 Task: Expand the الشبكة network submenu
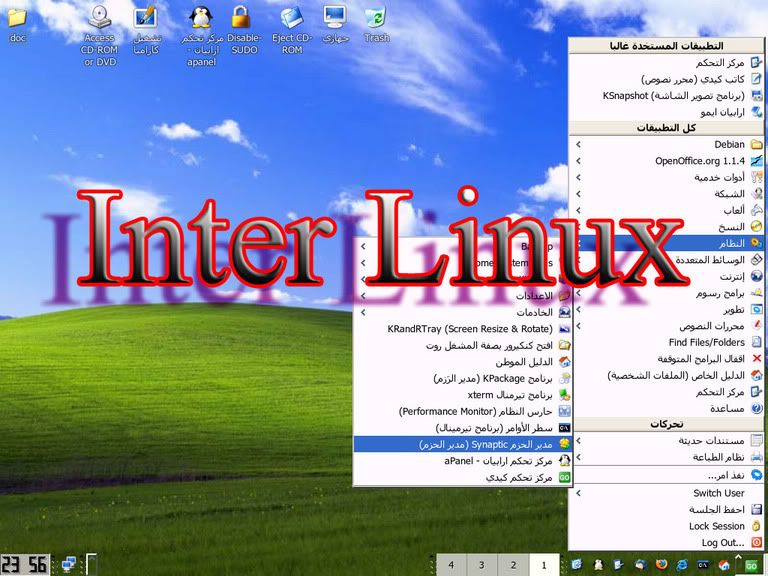667,194
